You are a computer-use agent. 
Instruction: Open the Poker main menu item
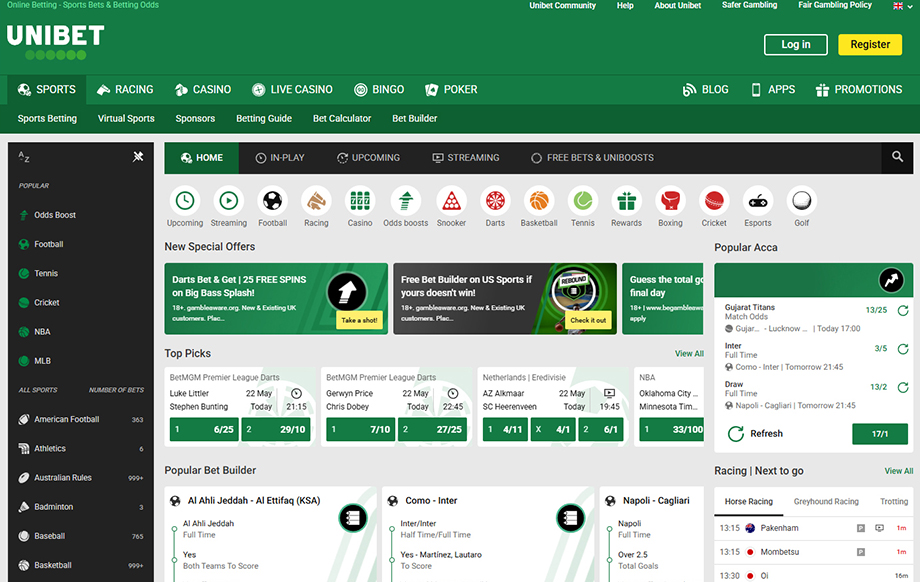tap(451, 90)
